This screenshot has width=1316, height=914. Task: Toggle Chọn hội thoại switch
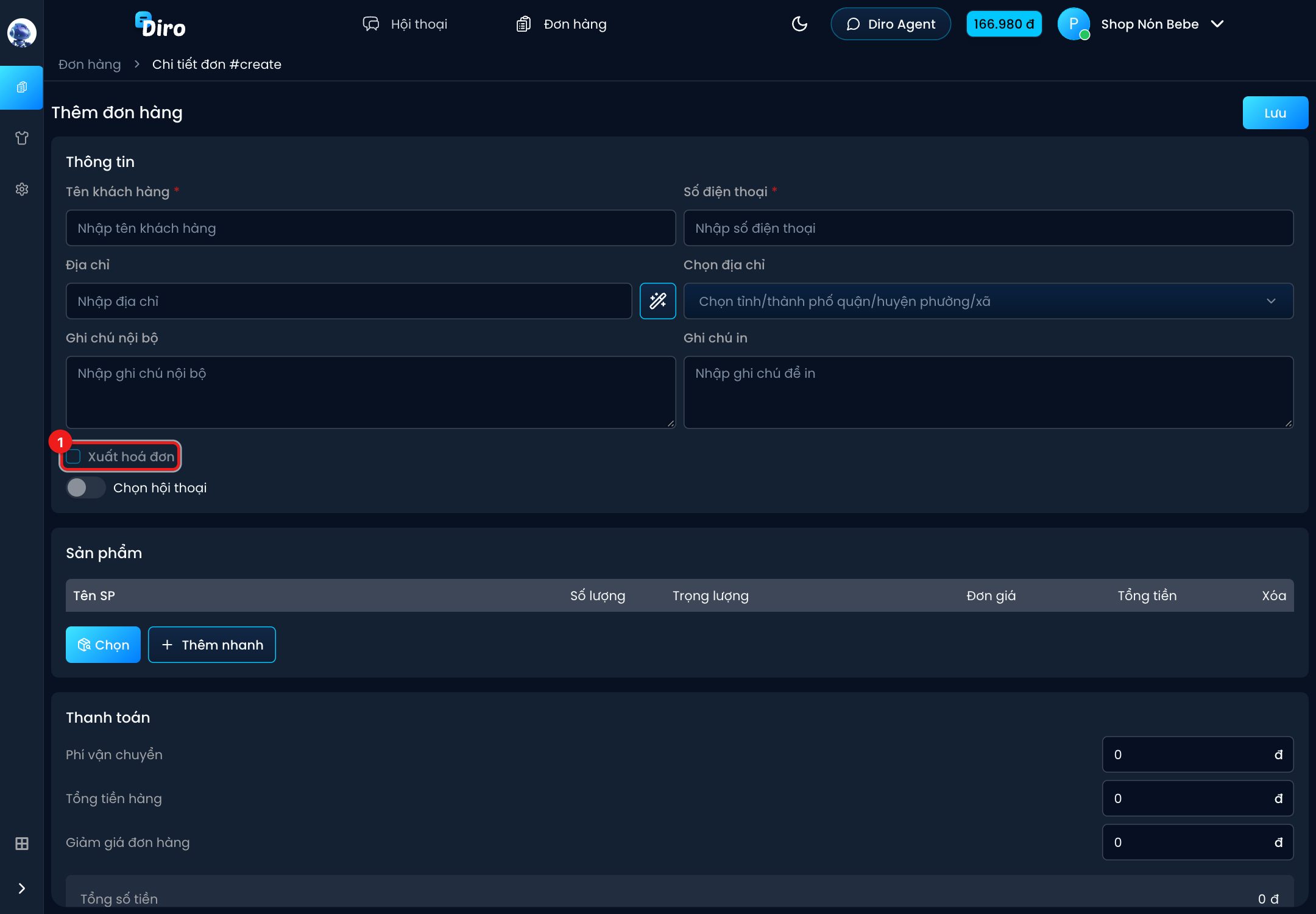(85, 487)
